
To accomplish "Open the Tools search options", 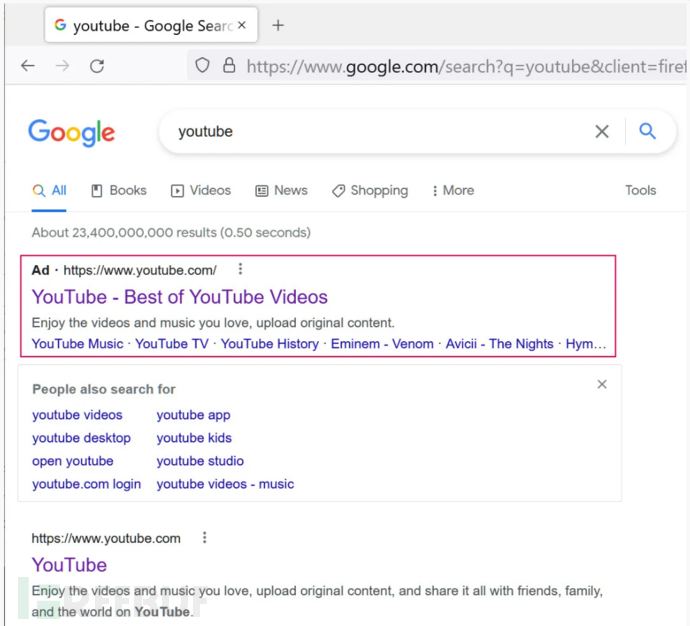I will [640, 190].
